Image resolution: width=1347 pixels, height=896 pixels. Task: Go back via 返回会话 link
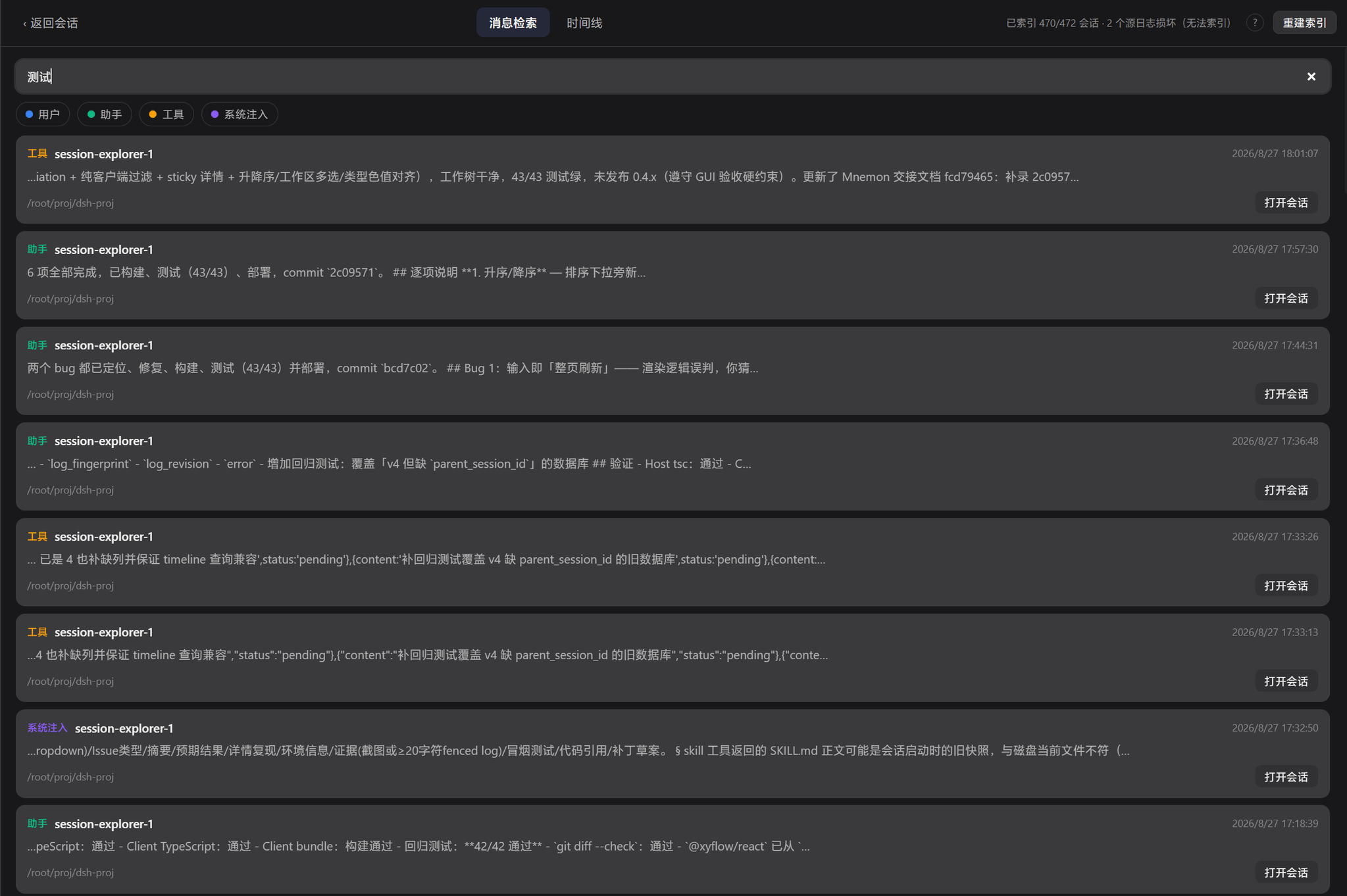coord(51,23)
